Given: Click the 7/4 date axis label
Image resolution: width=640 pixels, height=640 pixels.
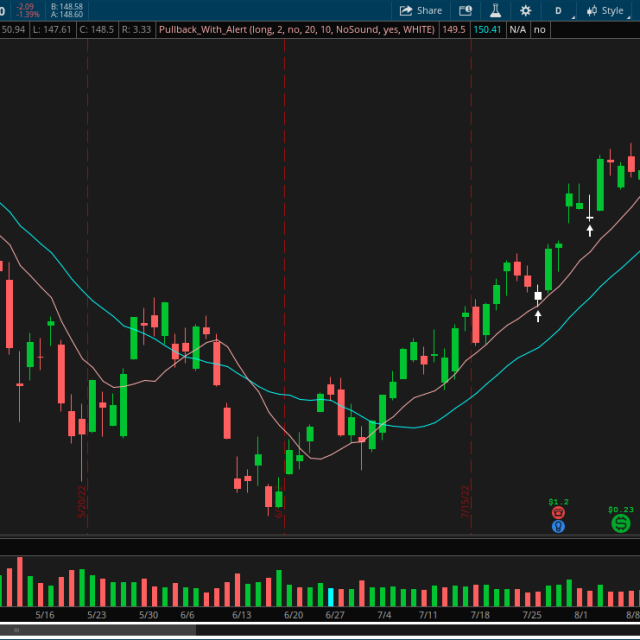Looking at the screenshot, I should [384, 615].
